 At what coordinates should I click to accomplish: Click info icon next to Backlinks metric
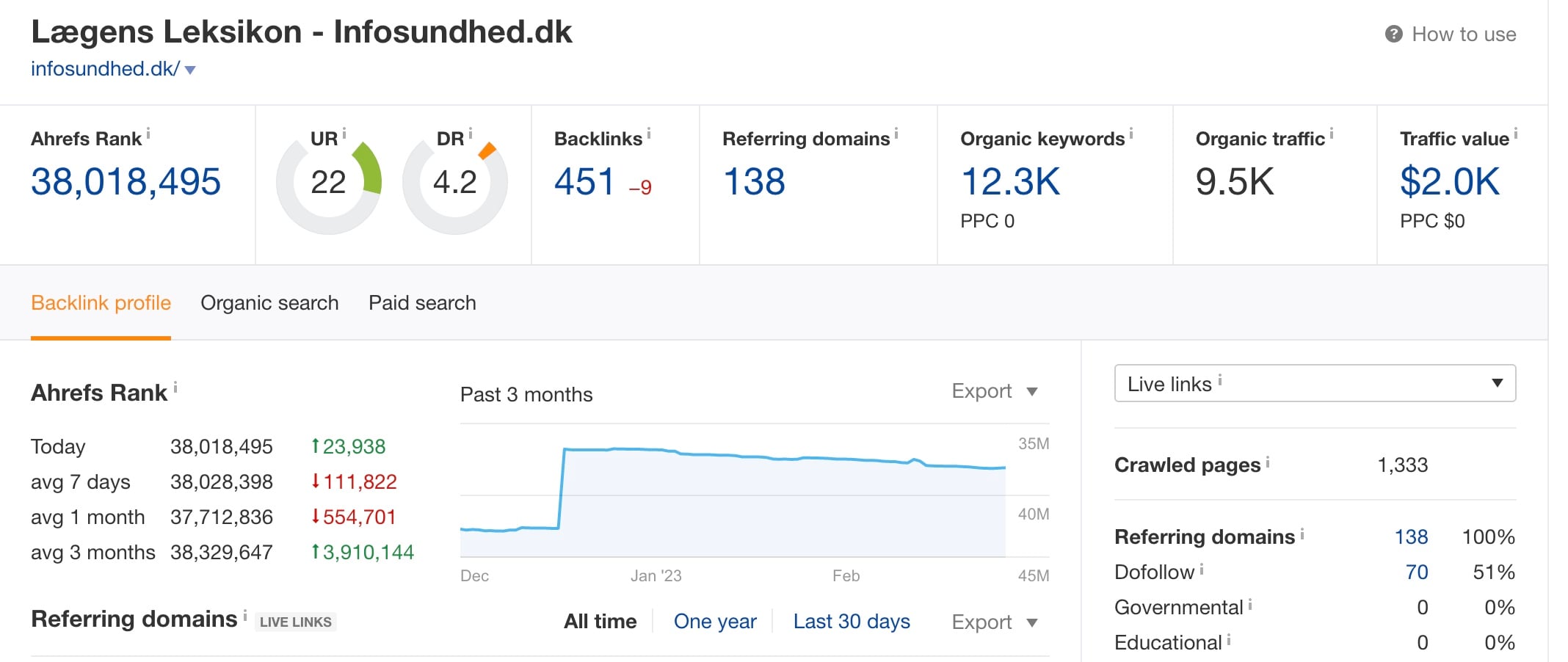coord(649,134)
